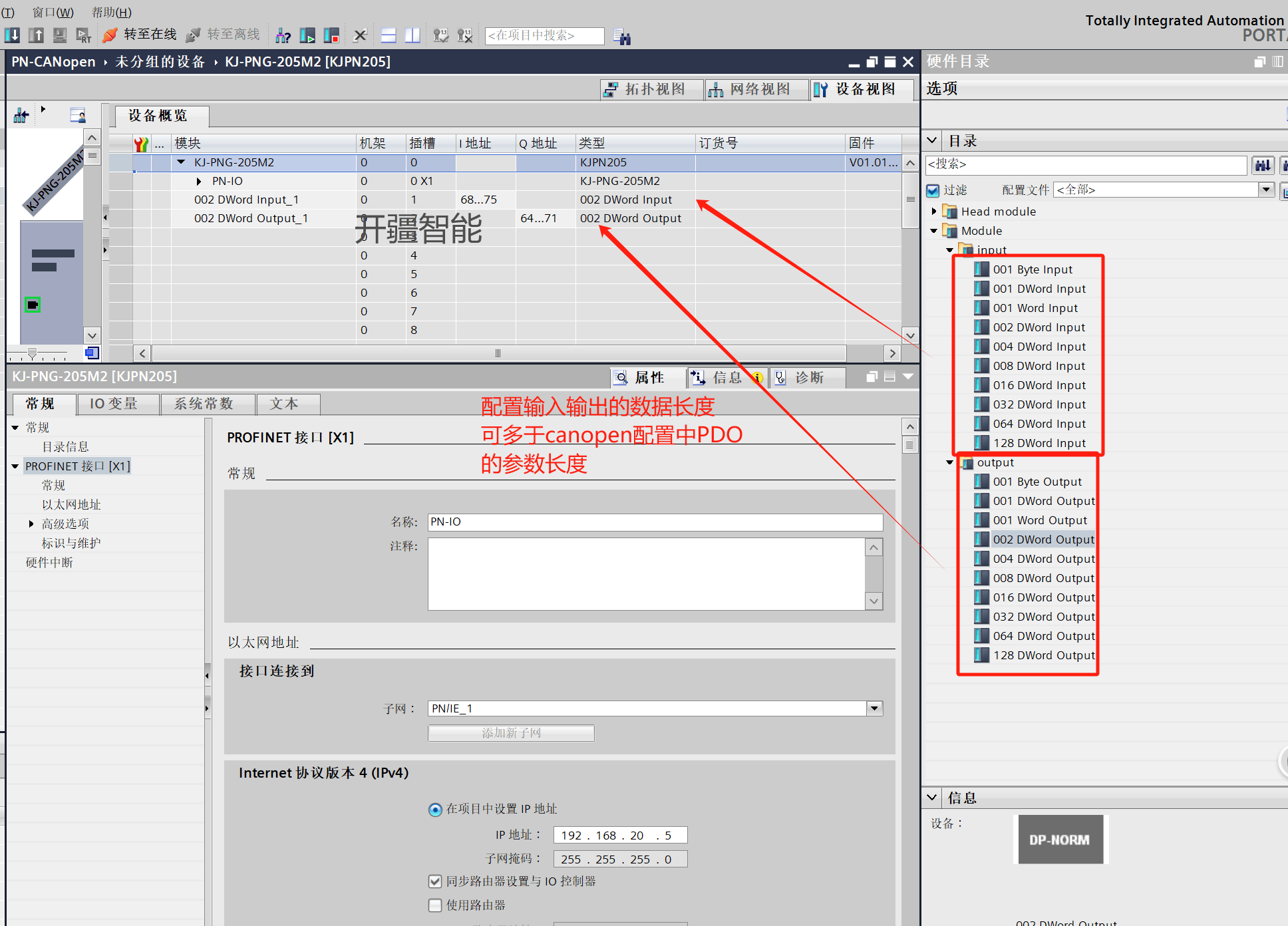This screenshot has height=926, width=1288.
Task: Click the search-down binoculars icon in hardware catalog
Action: click(x=1263, y=165)
